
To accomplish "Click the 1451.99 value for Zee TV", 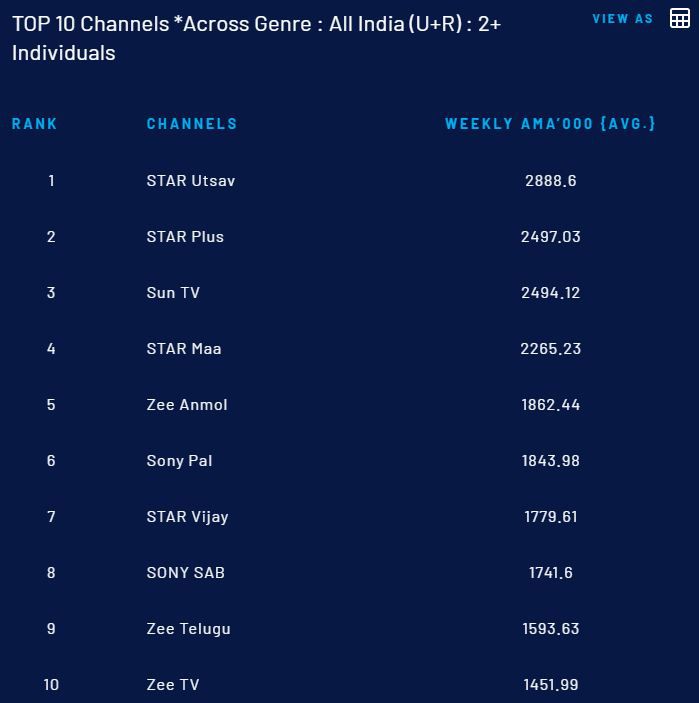I will [x=551, y=685].
